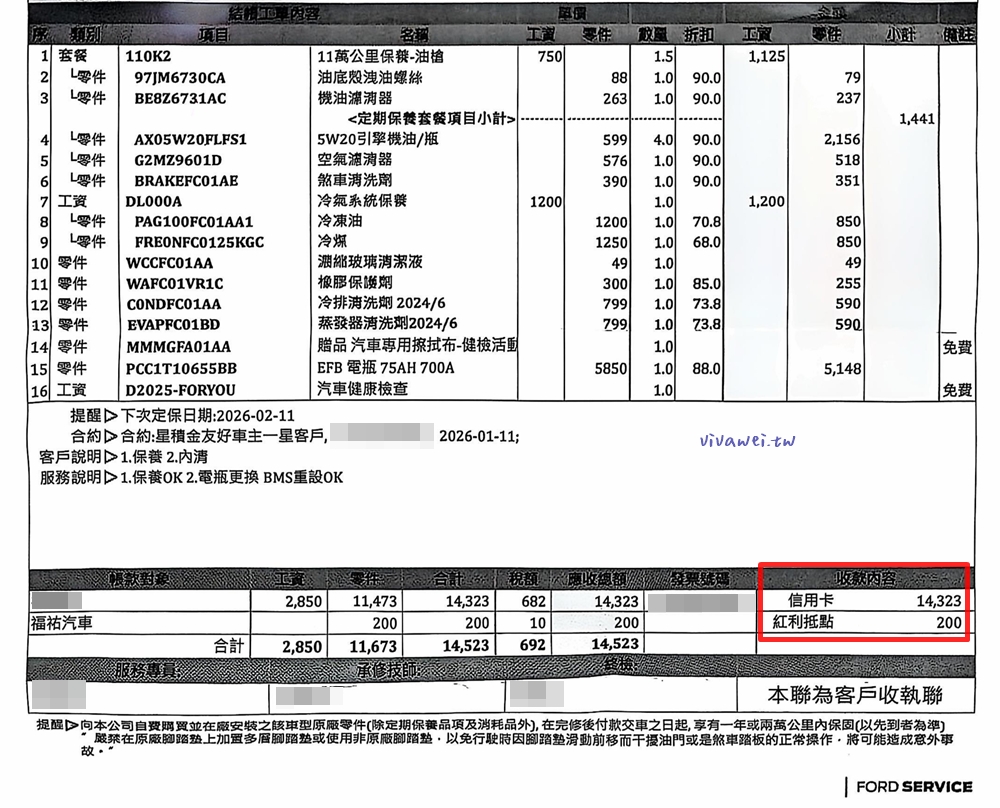
Task: Select the 本聯為客戶收執聯 text box
Action: pos(854,695)
